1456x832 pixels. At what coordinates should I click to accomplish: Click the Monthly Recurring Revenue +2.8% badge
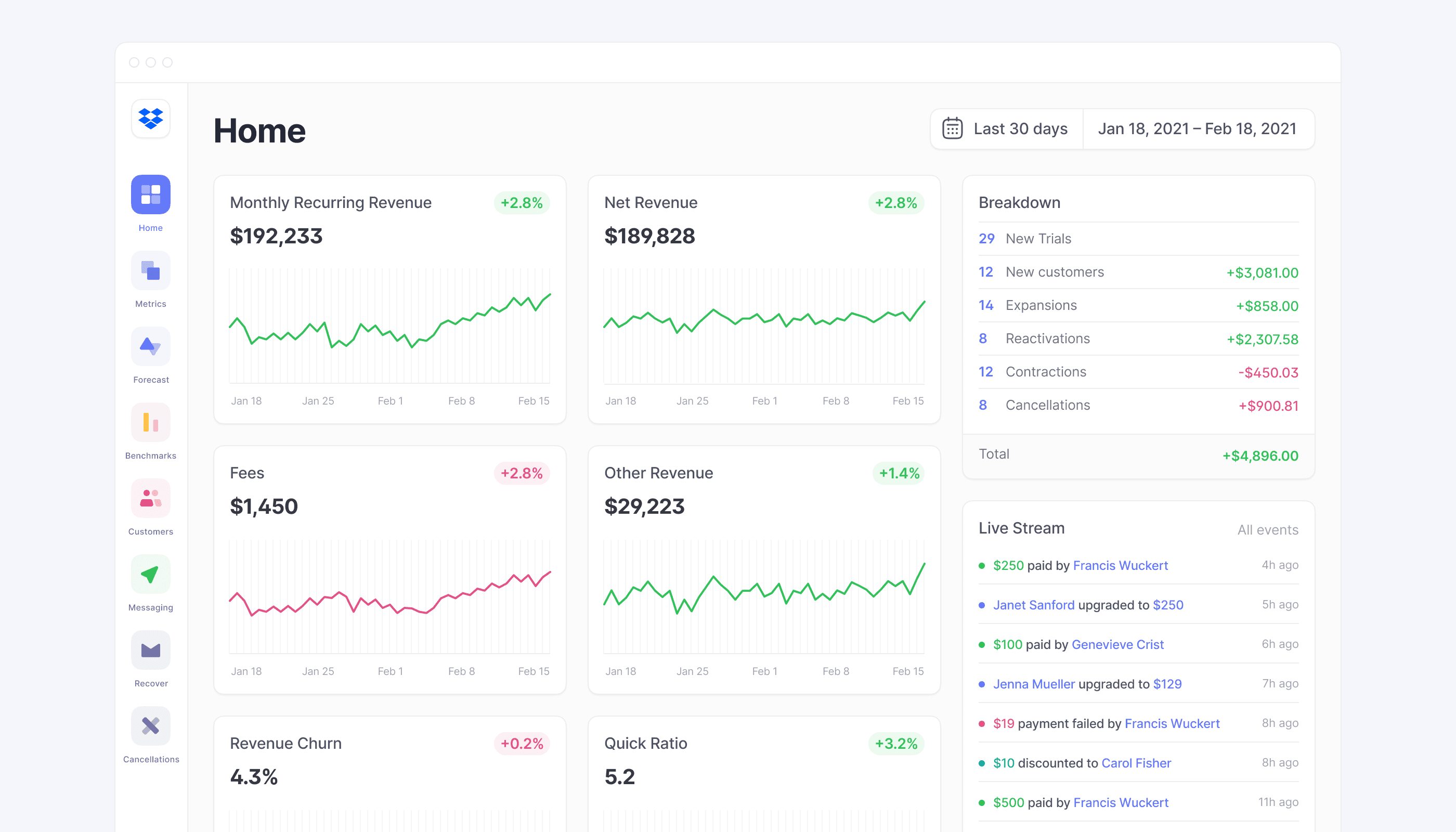click(522, 203)
